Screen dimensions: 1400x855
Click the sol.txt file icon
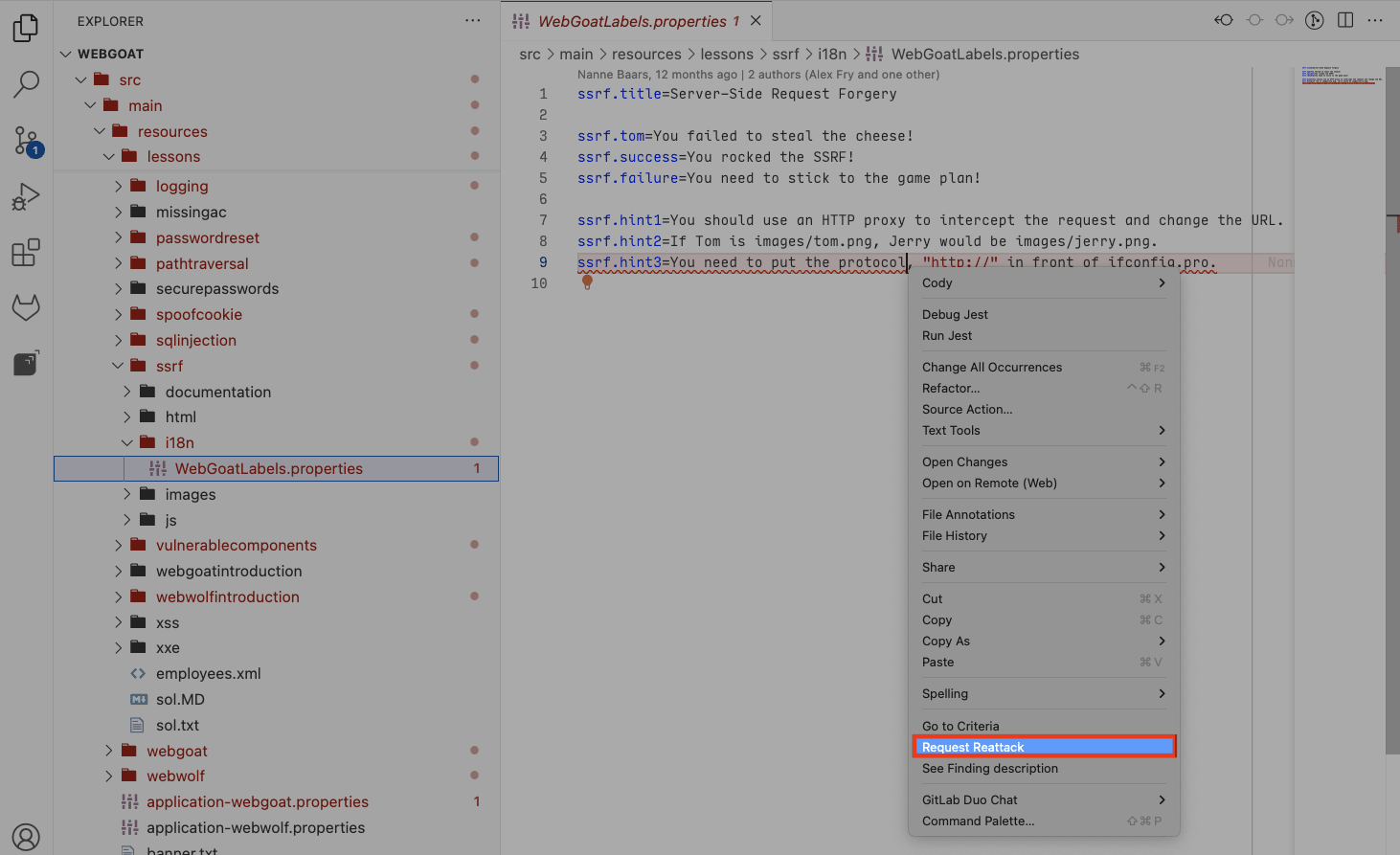point(138,725)
